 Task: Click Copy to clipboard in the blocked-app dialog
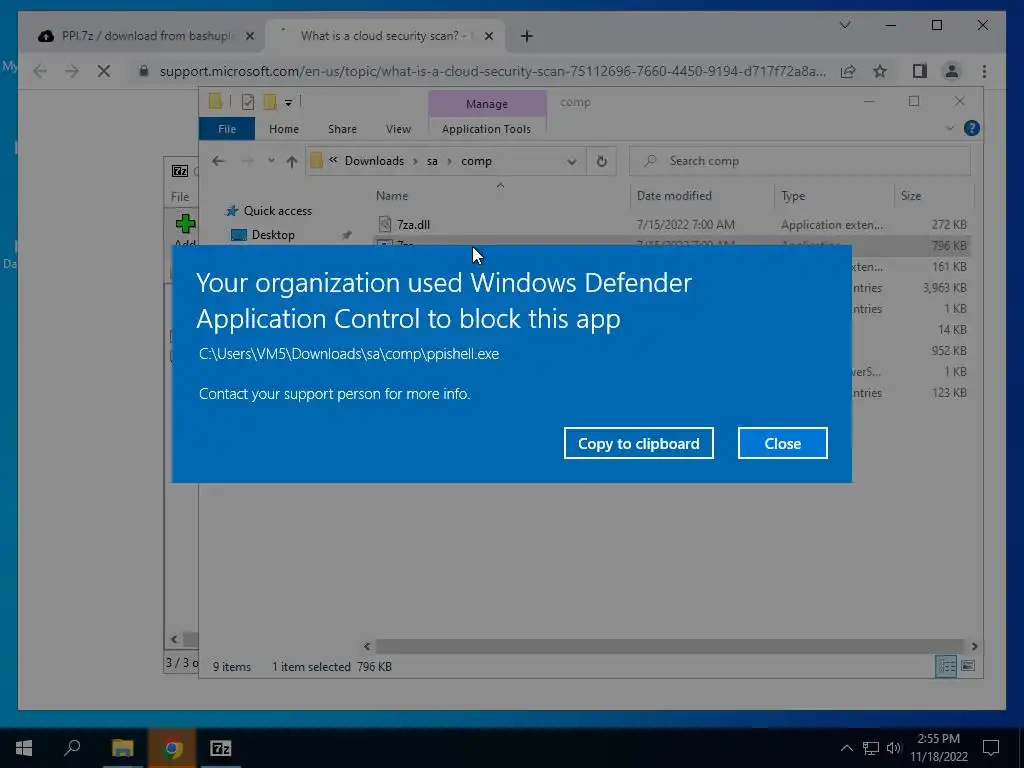click(638, 443)
